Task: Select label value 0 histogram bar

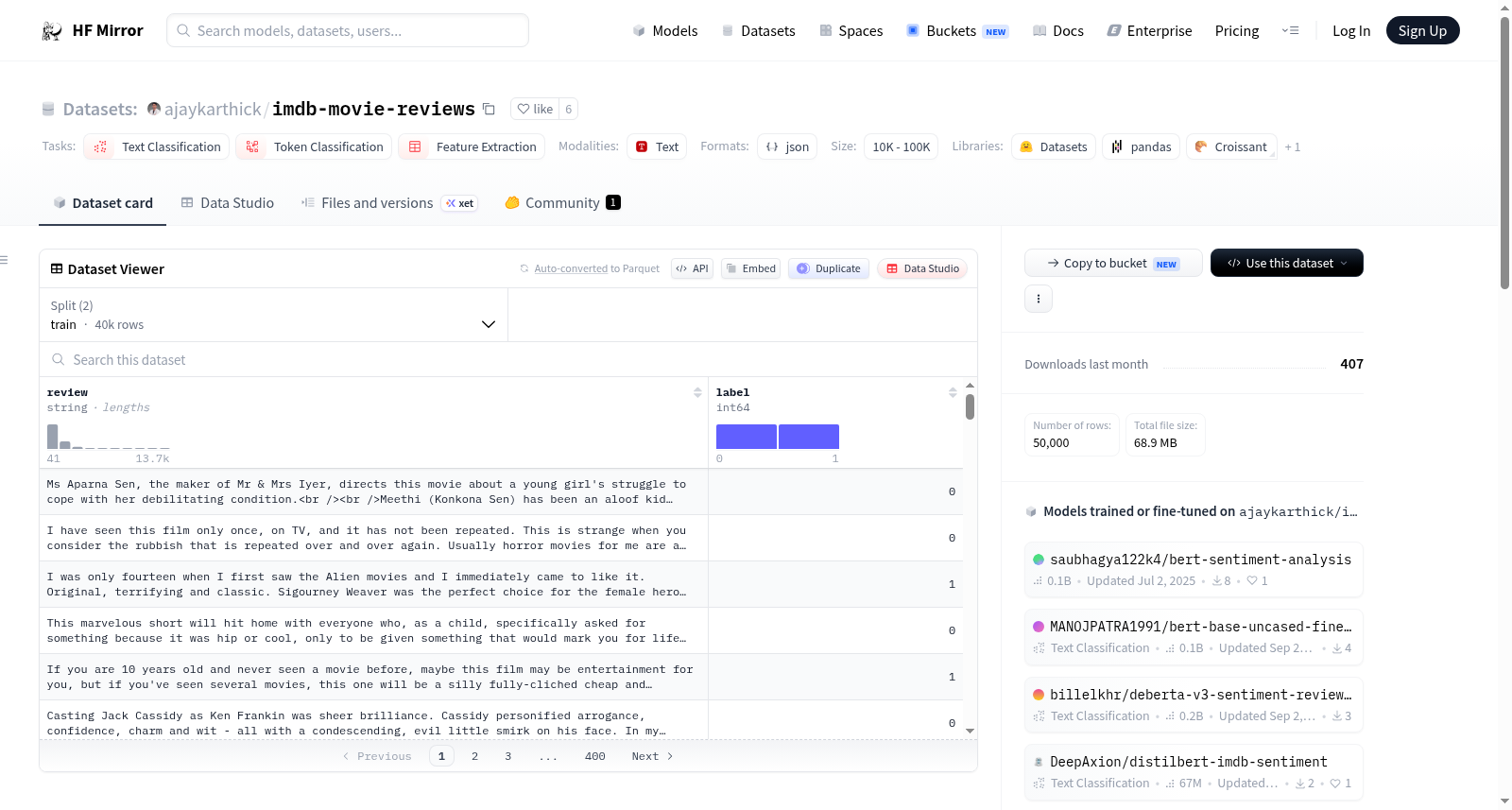Action: click(746, 437)
